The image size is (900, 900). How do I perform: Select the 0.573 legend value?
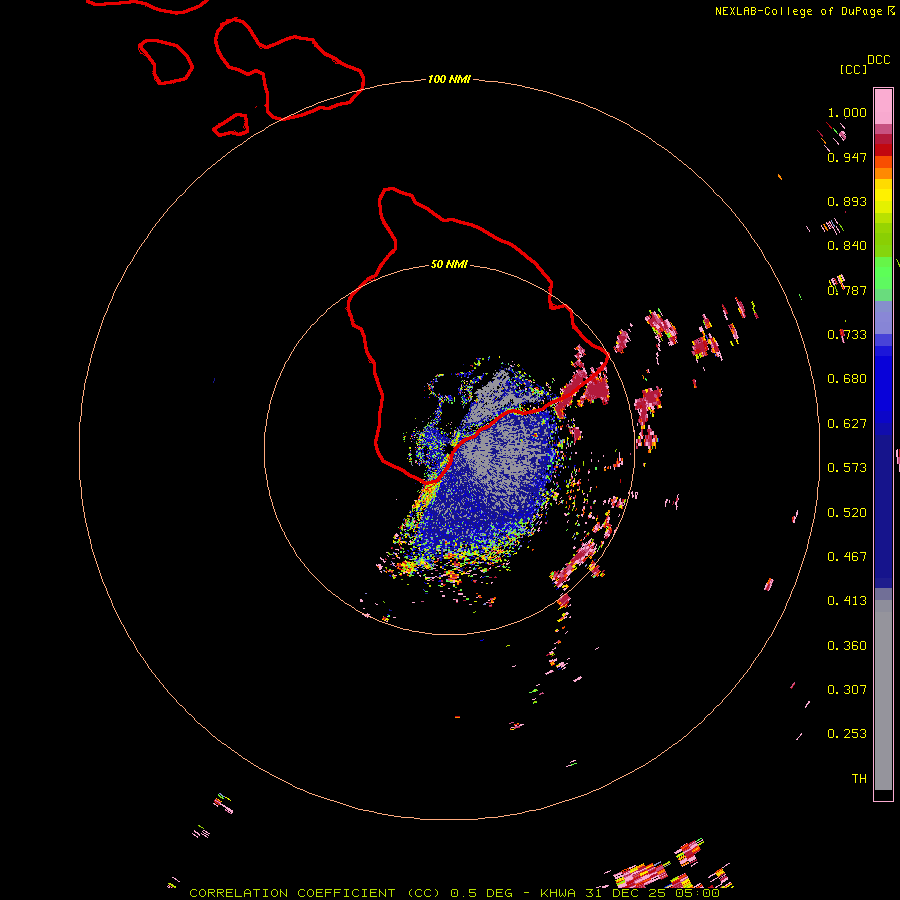point(847,468)
